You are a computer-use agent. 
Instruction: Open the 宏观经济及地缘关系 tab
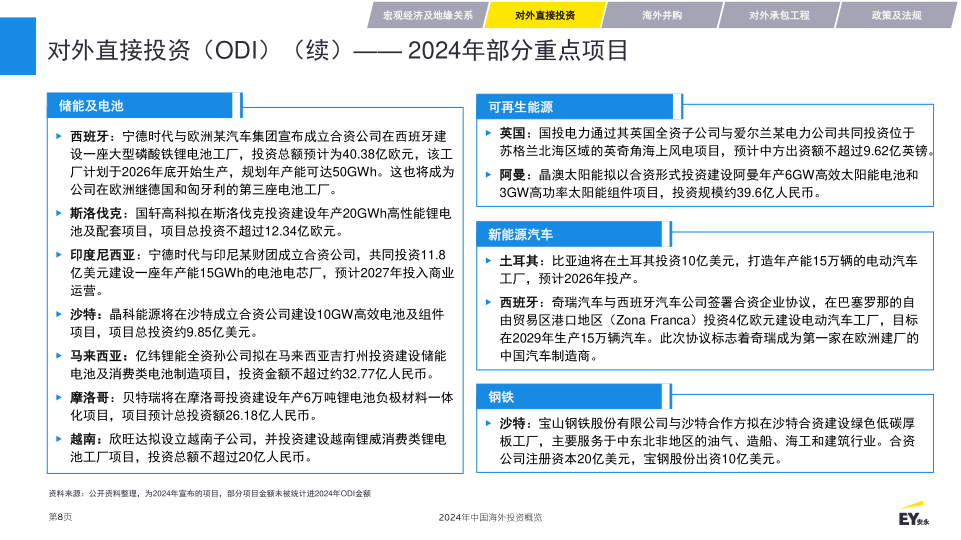pos(428,15)
